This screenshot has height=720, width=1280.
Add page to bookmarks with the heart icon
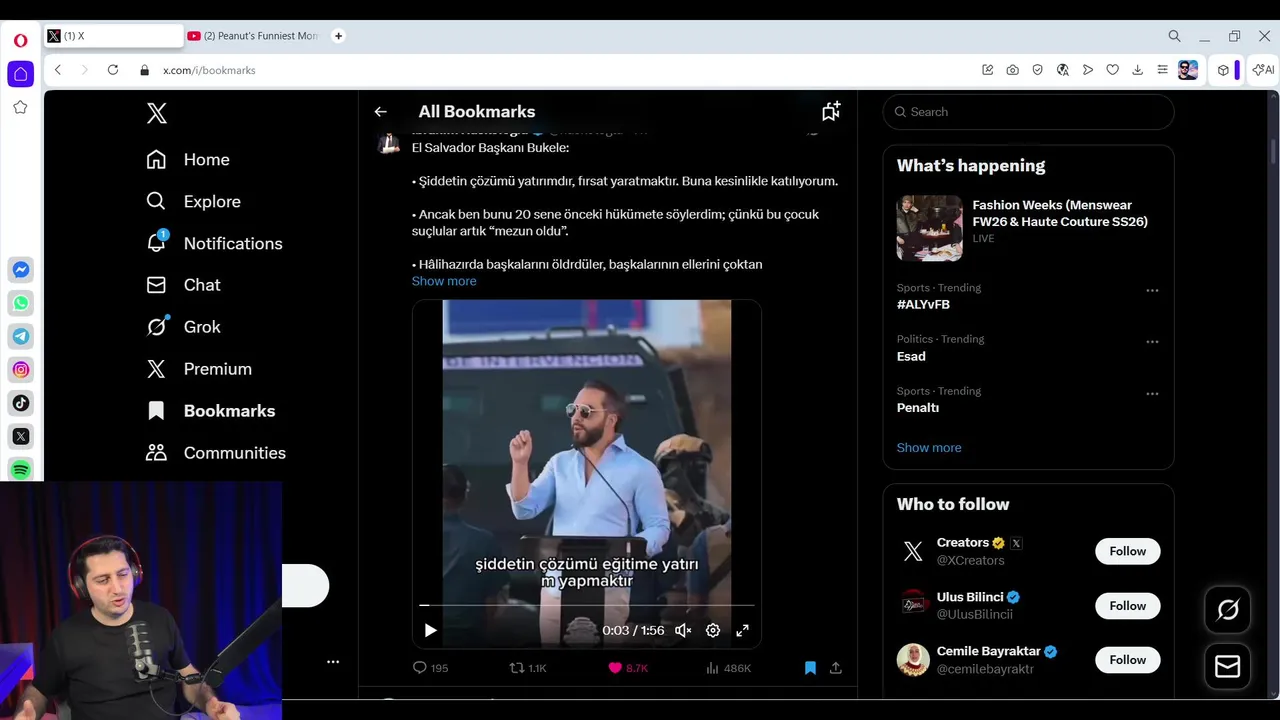click(x=1112, y=70)
